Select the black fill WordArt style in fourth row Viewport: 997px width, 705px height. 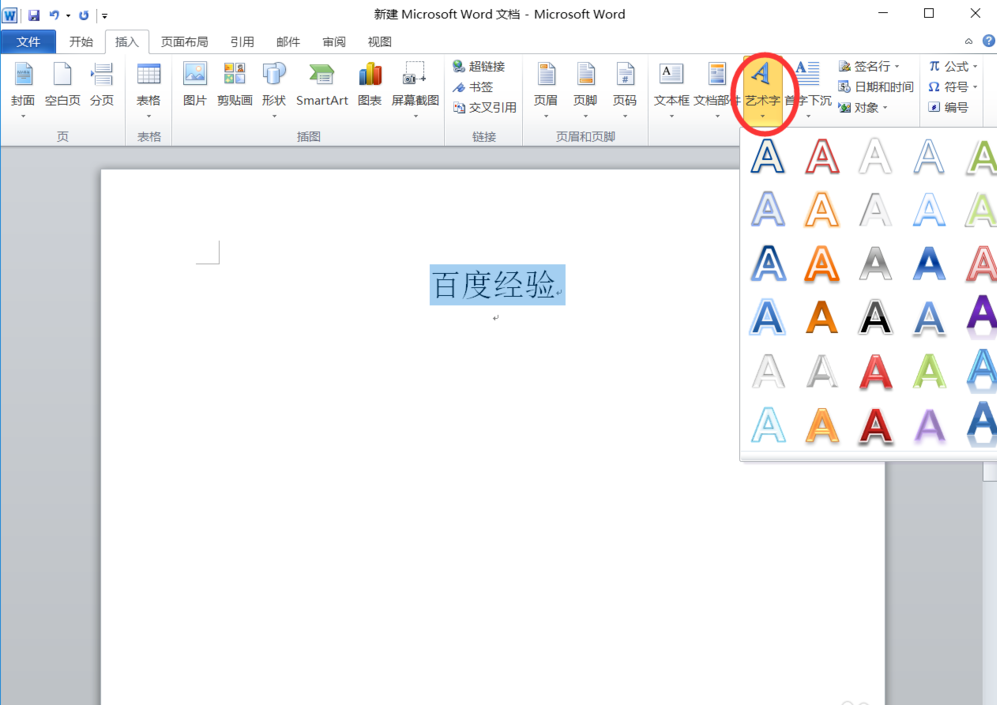(876, 317)
